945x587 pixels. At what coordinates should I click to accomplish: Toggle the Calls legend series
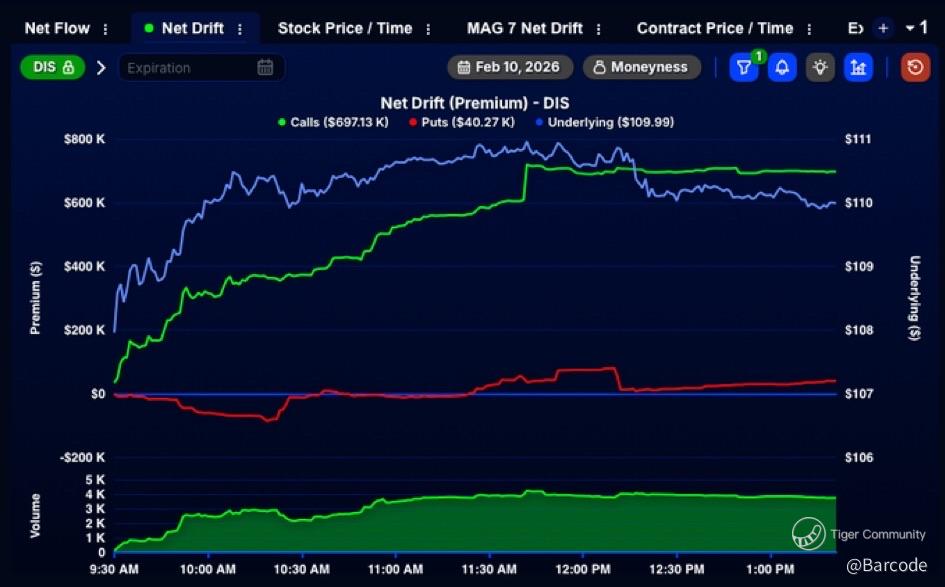pos(333,122)
